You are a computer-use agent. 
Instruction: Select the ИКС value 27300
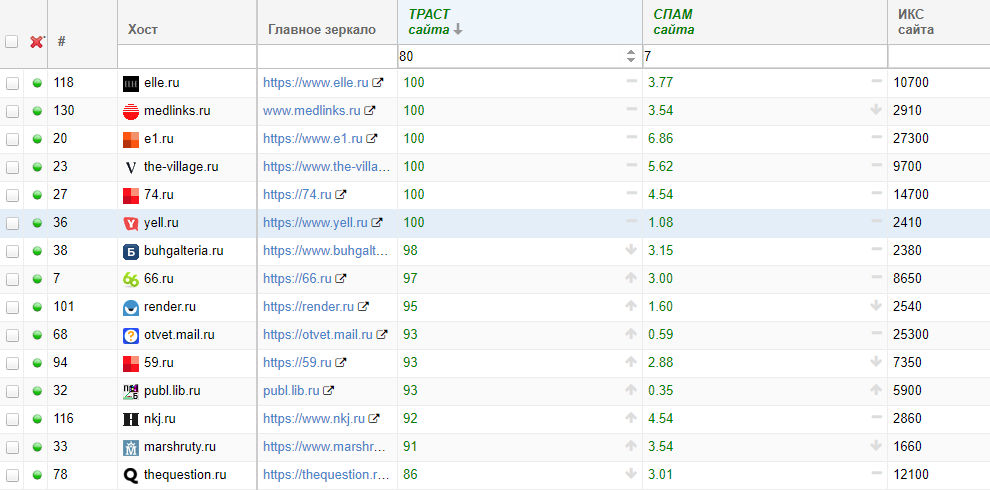tap(910, 138)
